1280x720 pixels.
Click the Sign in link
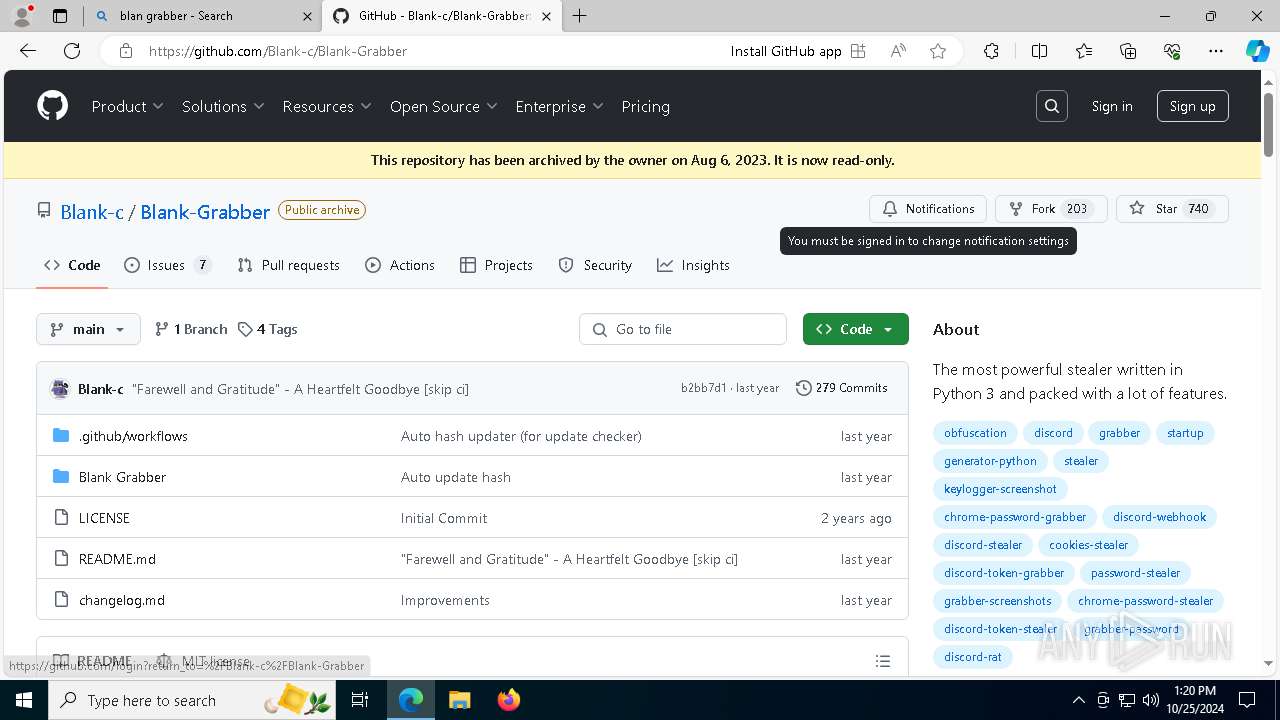coord(1112,106)
